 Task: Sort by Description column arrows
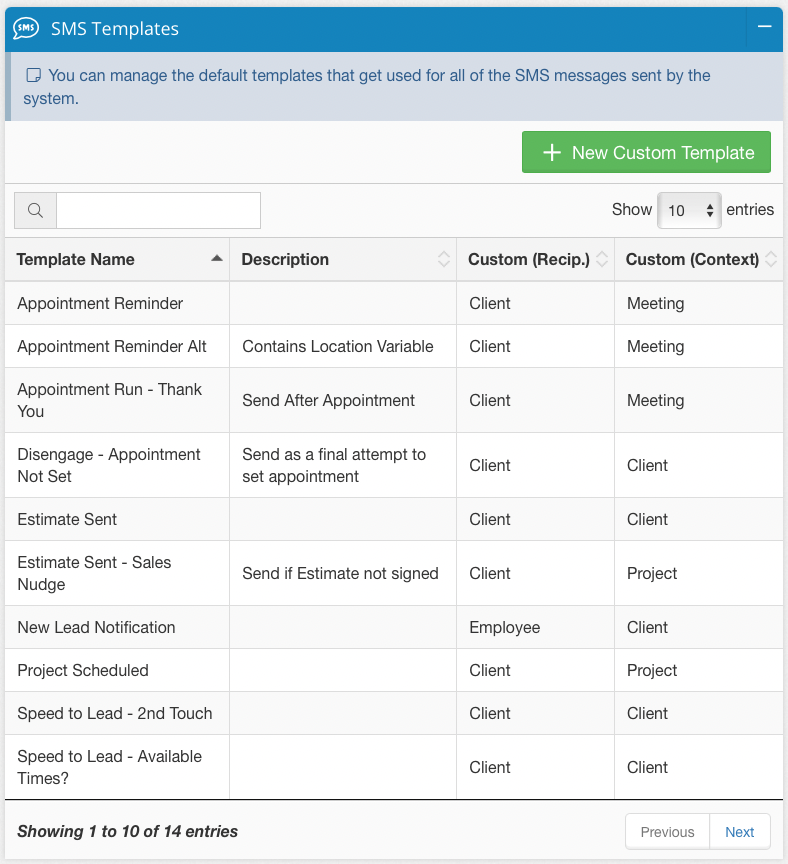[444, 259]
